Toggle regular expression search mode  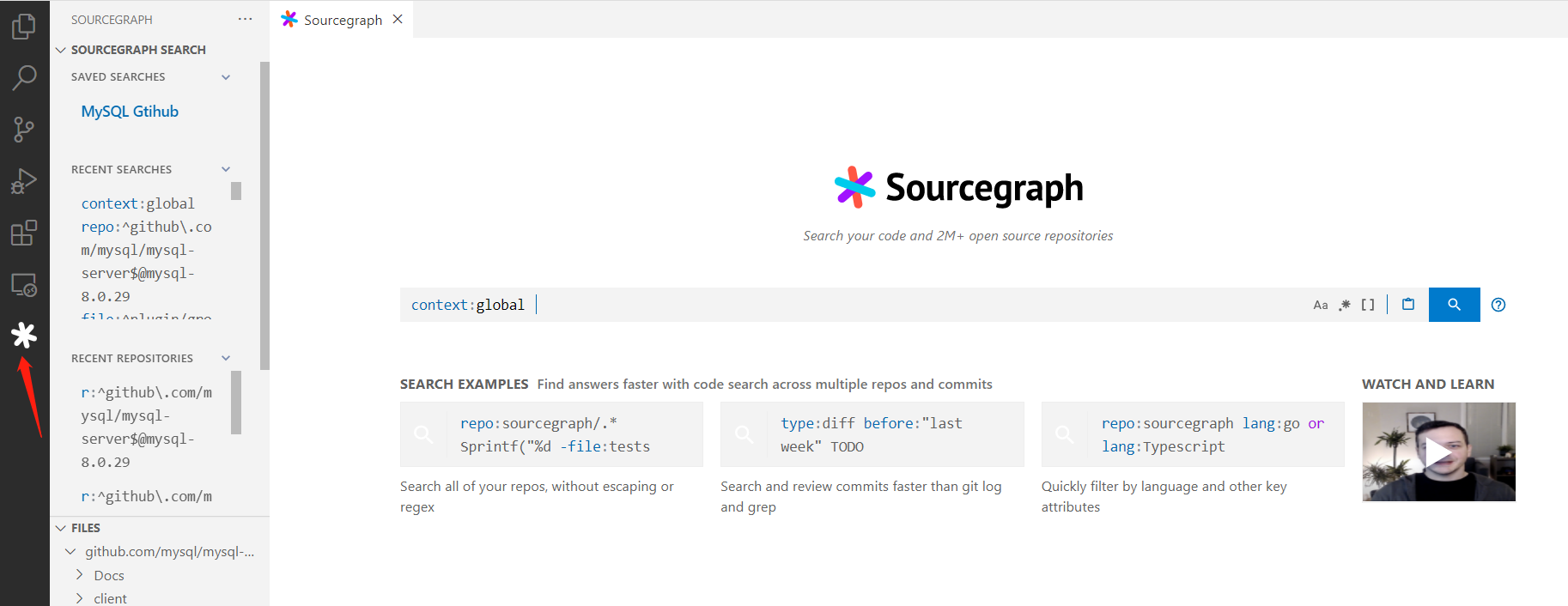(1345, 305)
